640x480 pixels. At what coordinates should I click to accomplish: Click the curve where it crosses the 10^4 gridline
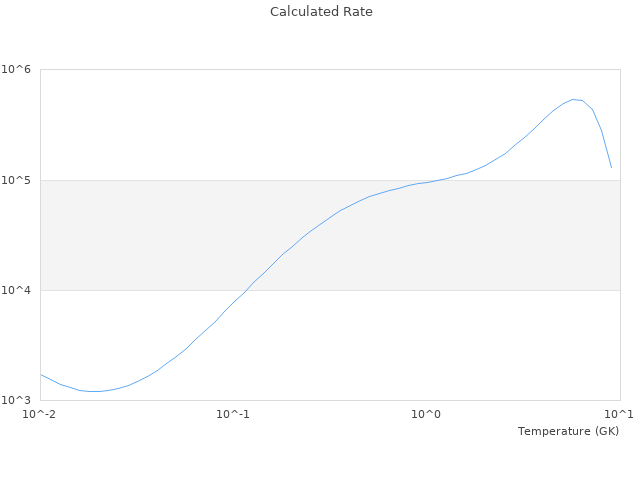(247, 290)
